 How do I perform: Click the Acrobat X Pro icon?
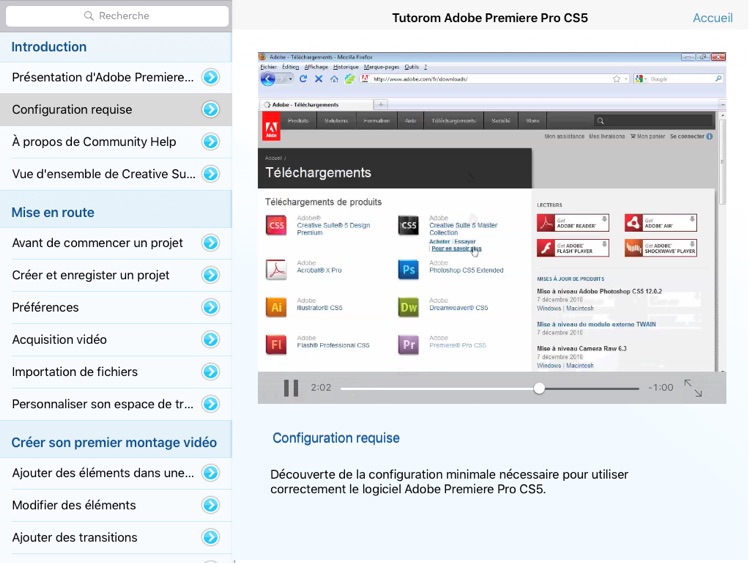click(276, 270)
